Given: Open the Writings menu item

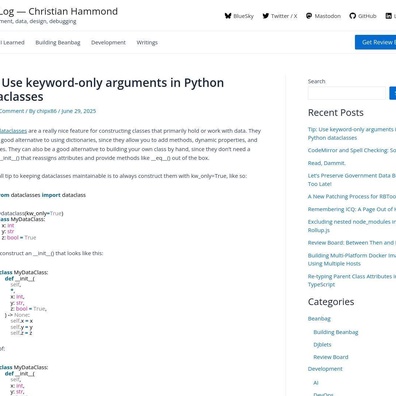Looking at the screenshot, I should (x=147, y=42).
